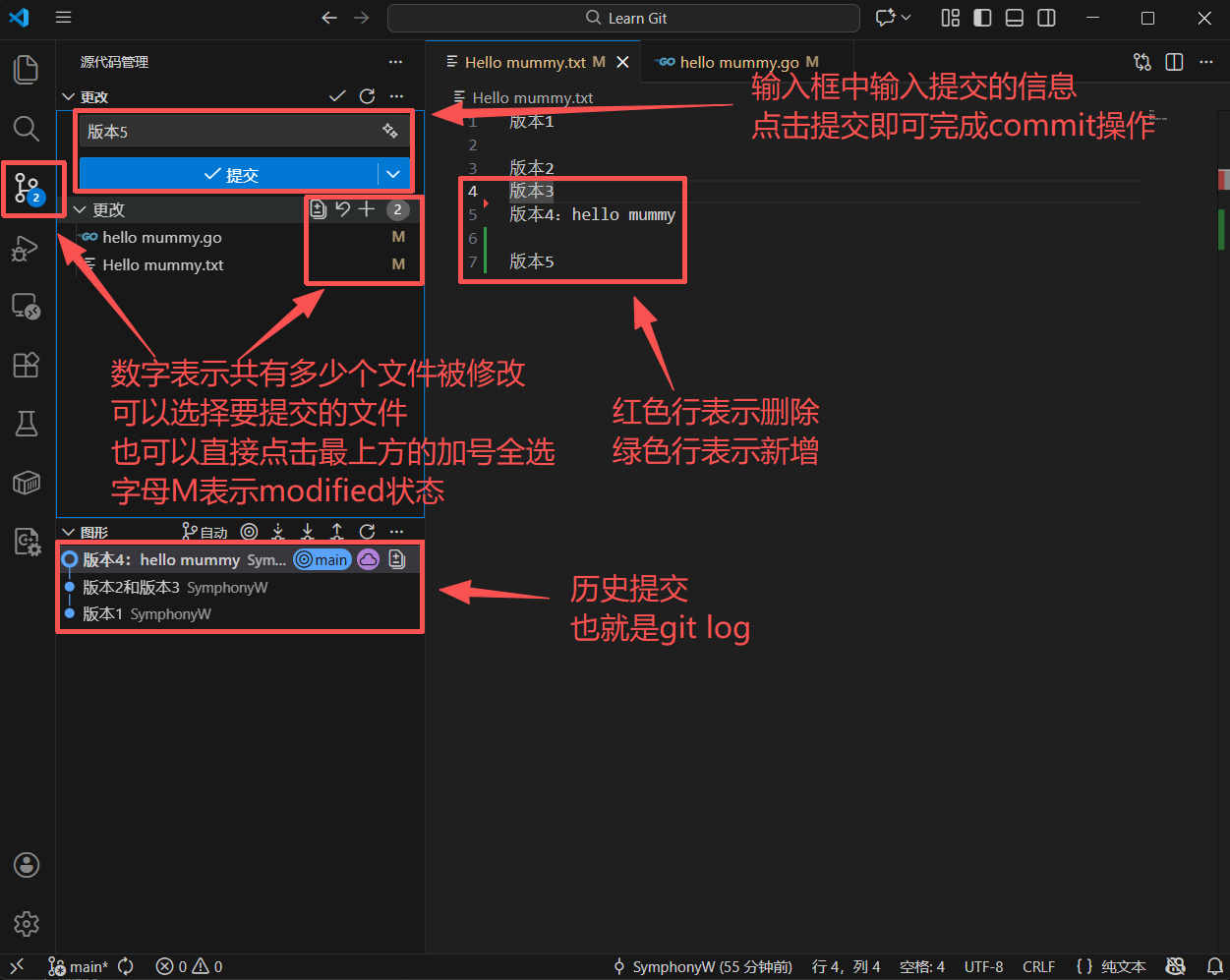Open more actions in the 源代码管理 header

click(x=395, y=62)
